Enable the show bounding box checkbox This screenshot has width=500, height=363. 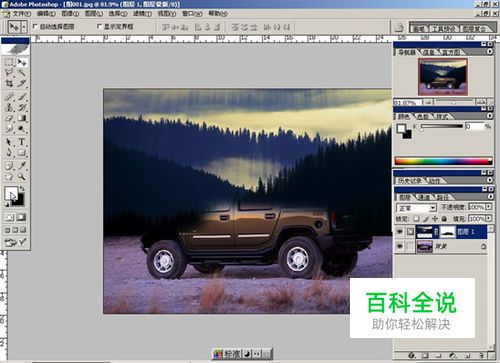[x=99, y=26]
